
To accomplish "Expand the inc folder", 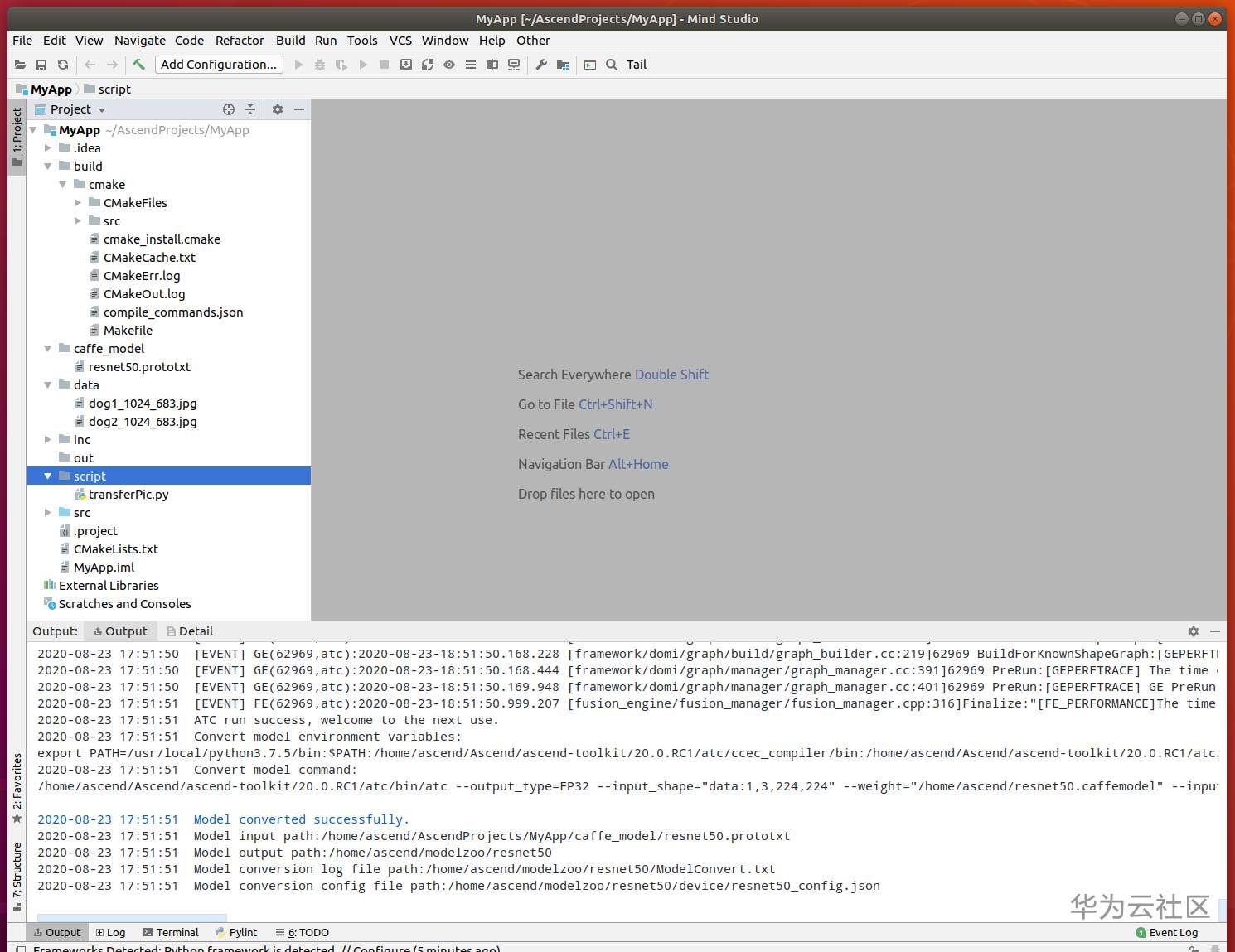I will click(x=48, y=440).
